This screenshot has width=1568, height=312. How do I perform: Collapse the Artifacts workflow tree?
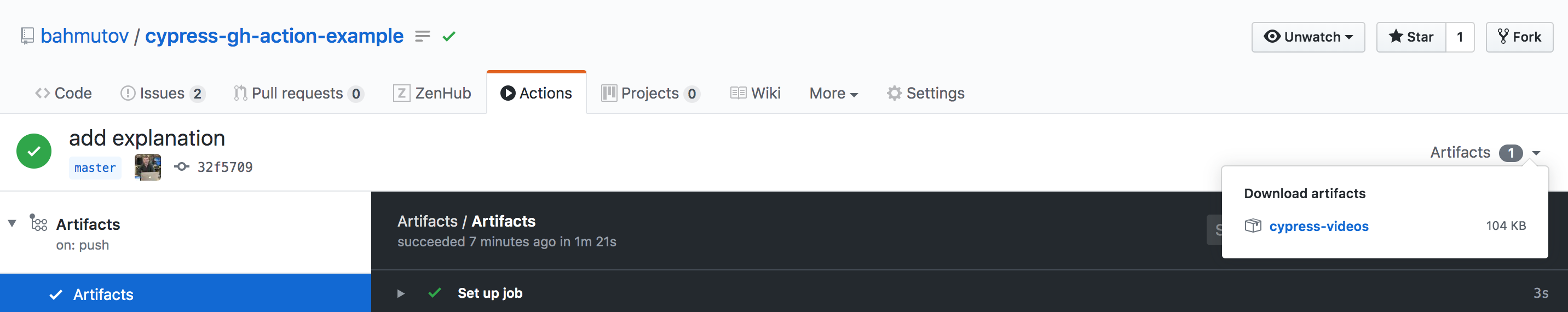(x=12, y=224)
